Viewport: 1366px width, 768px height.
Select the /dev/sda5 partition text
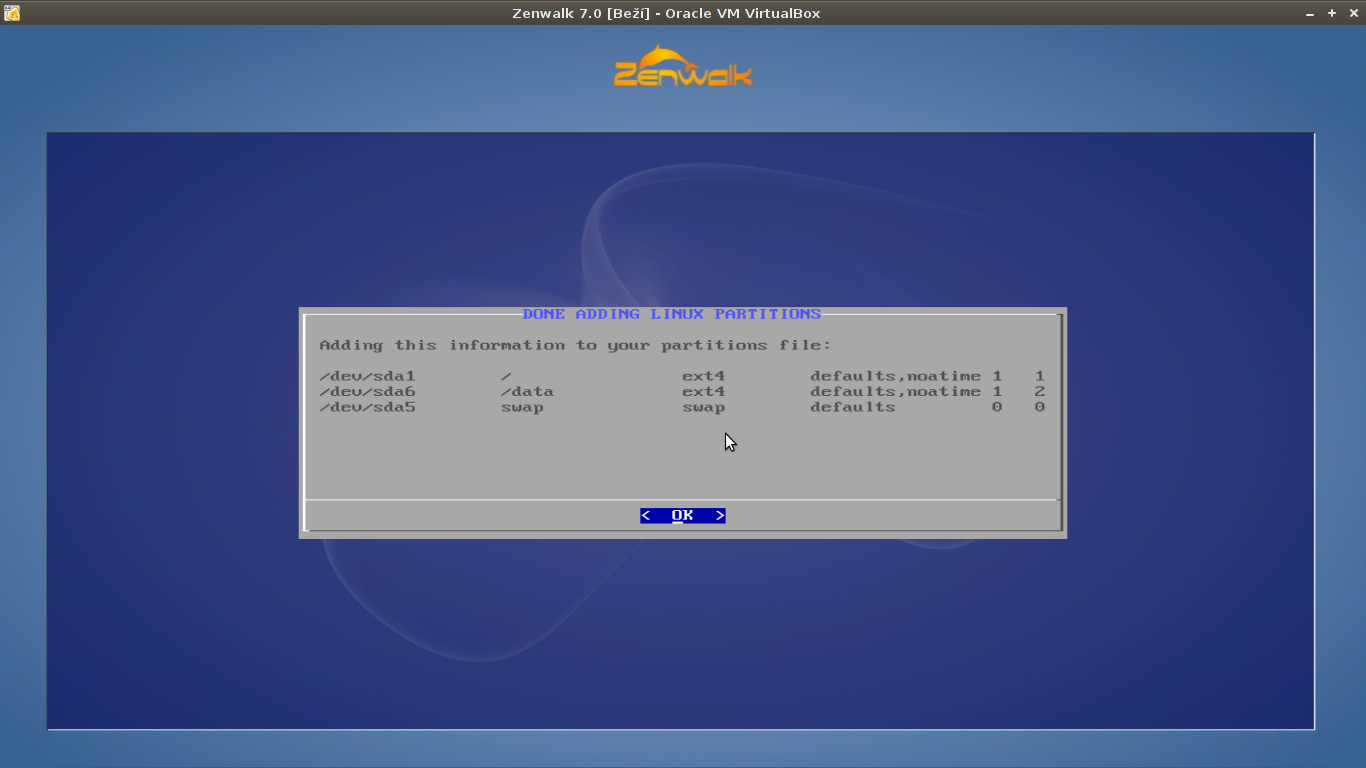367,408
